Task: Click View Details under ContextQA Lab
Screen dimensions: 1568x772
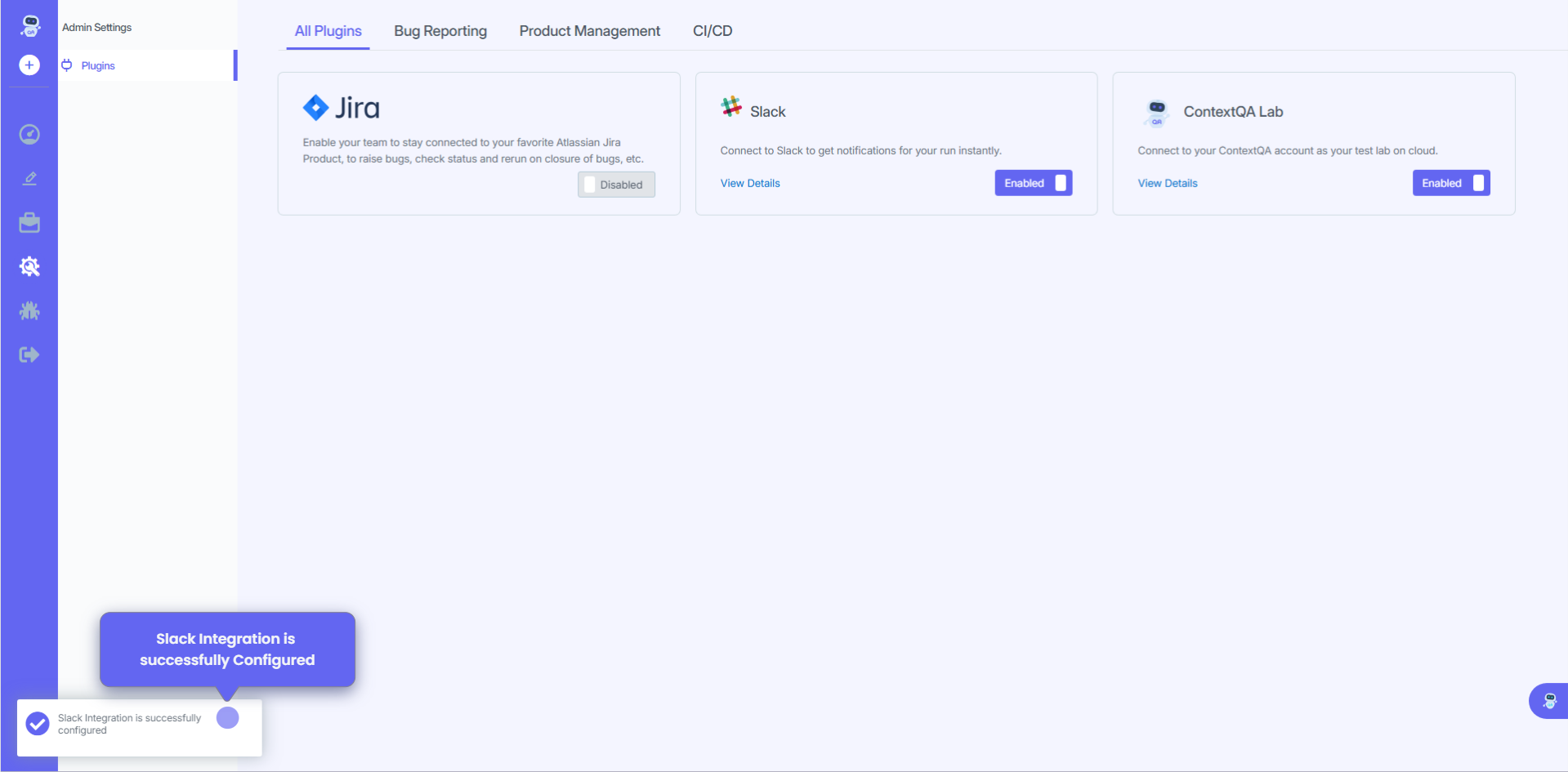Action: click(x=1167, y=184)
